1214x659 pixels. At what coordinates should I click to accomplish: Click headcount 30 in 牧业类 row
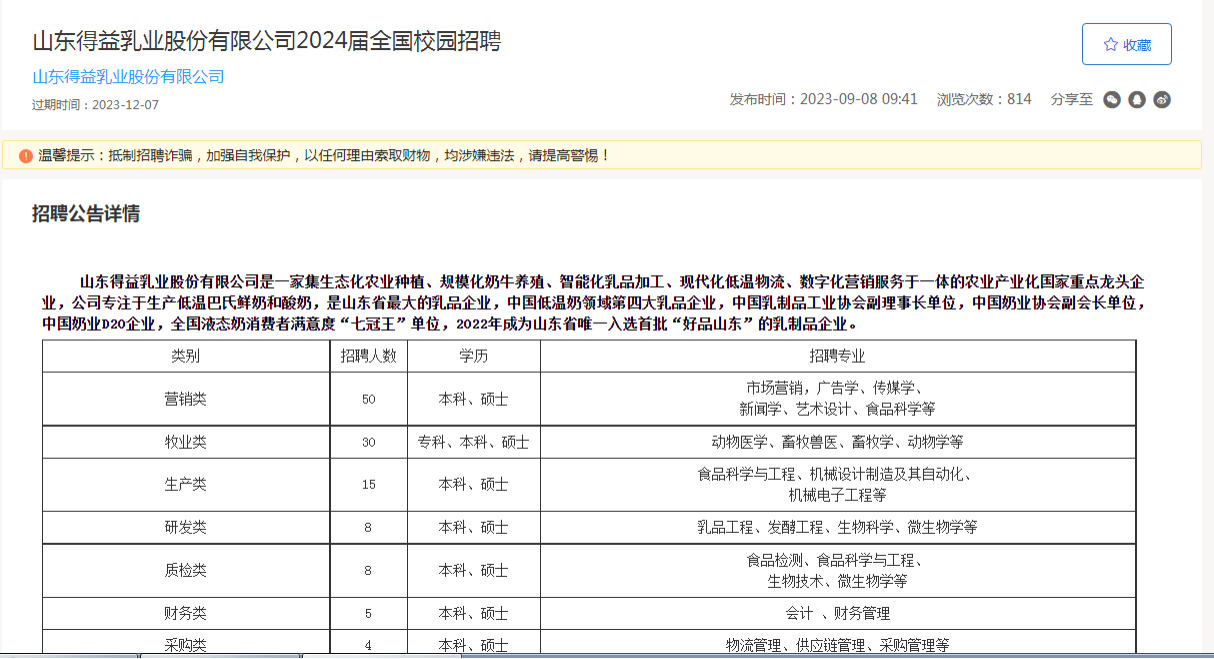[368, 442]
